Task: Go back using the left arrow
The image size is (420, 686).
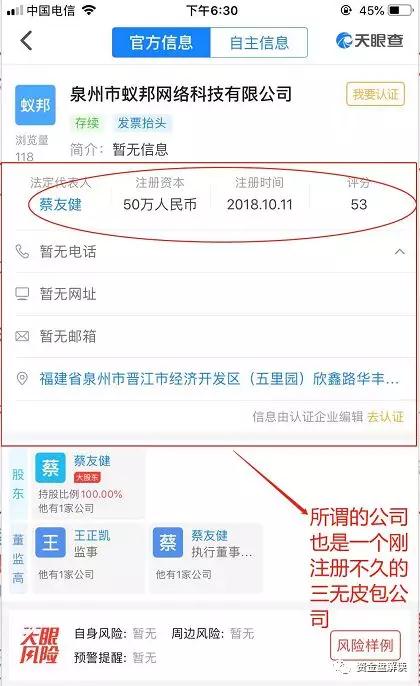Action: [26, 41]
